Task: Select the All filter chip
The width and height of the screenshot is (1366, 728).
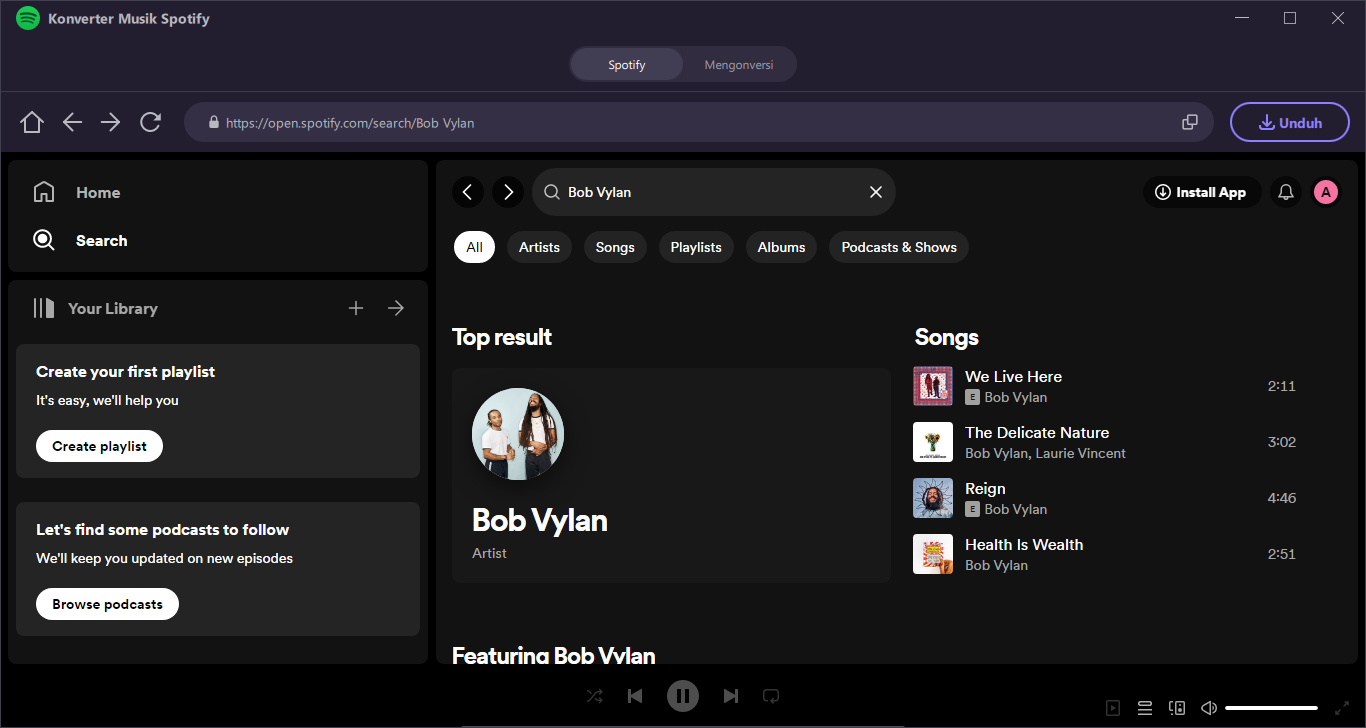Action: [474, 247]
